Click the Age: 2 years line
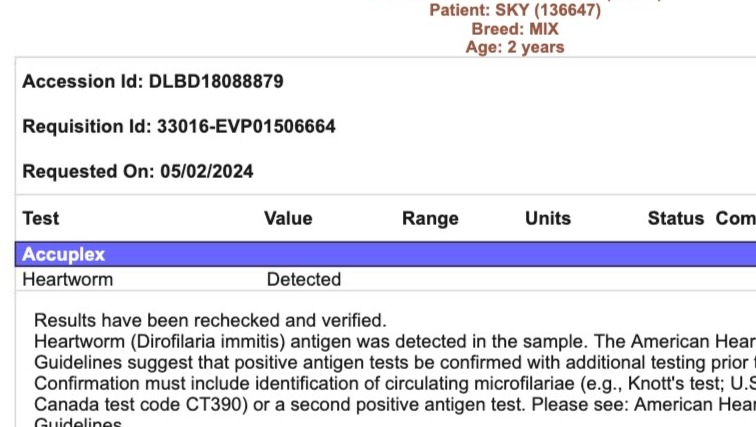756x427 pixels. [515, 47]
